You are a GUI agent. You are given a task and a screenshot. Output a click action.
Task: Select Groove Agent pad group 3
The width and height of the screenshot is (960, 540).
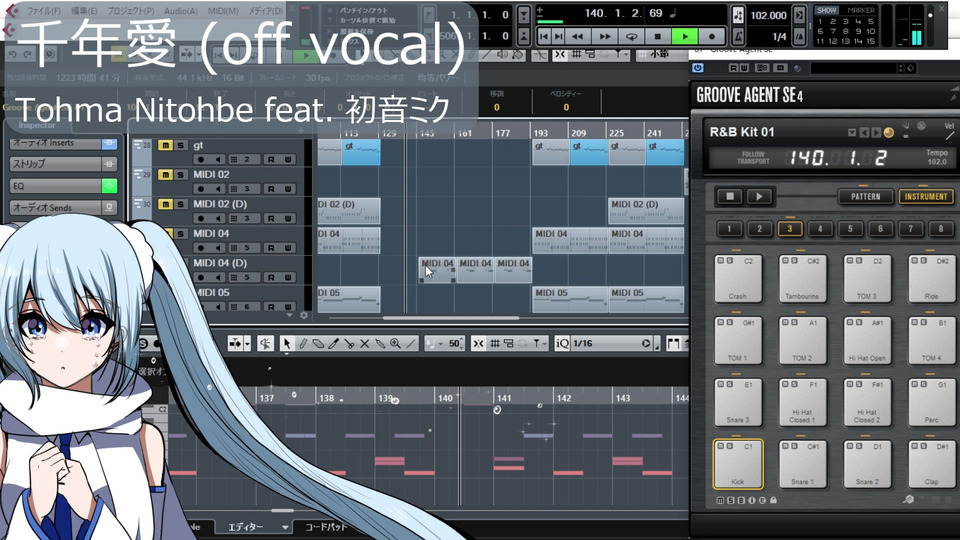(x=790, y=229)
